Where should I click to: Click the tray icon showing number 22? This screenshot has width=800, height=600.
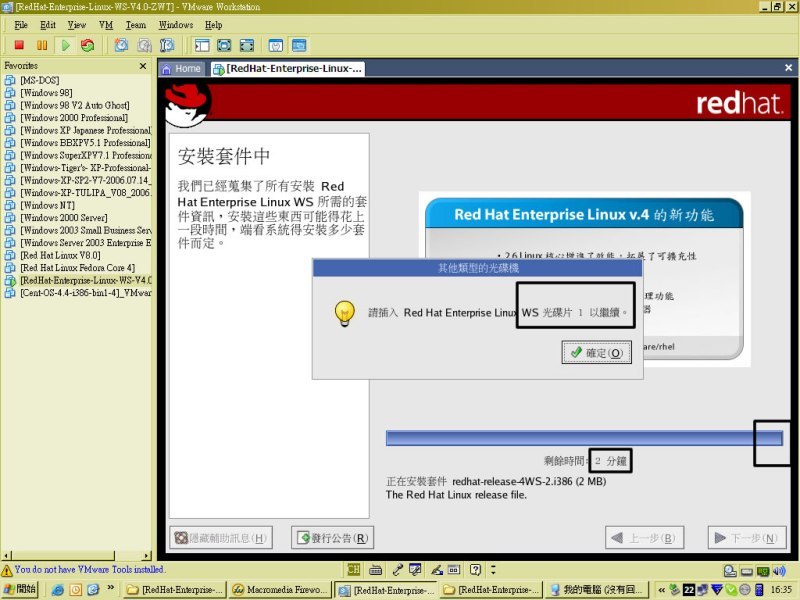coord(689,589)
